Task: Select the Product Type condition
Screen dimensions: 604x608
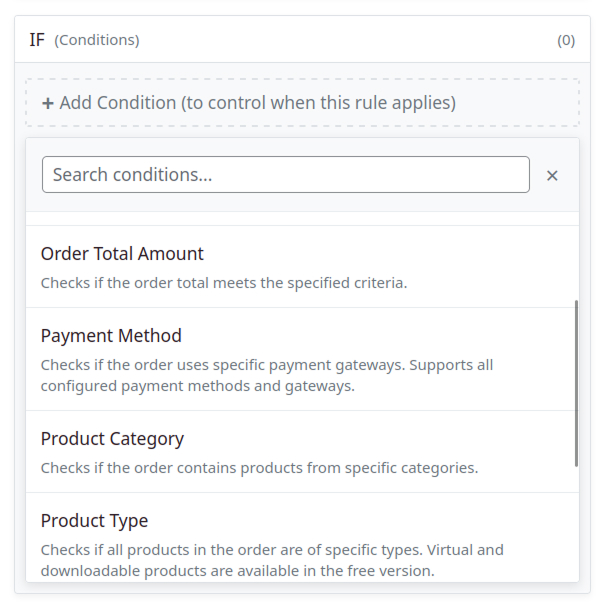Action: [x=302, y=537]
